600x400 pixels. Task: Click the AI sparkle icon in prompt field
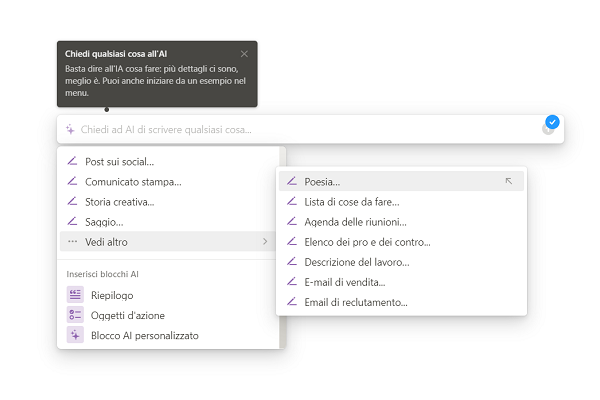click(x=70, y=129)
